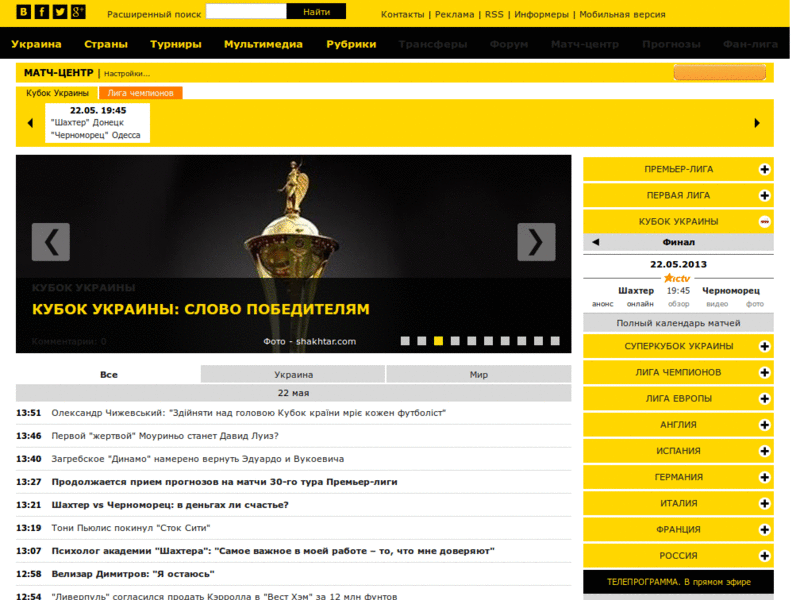Open the анонс link for Шахтер match
Viewport: 800px width, 600px height.
tap(603, 304)
